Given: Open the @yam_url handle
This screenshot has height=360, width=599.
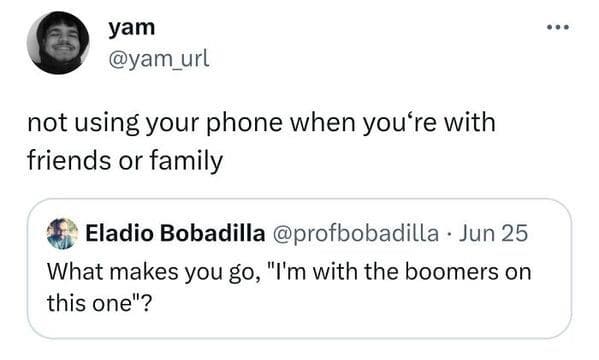Looking at the screenshot, I should coord(159,59).
